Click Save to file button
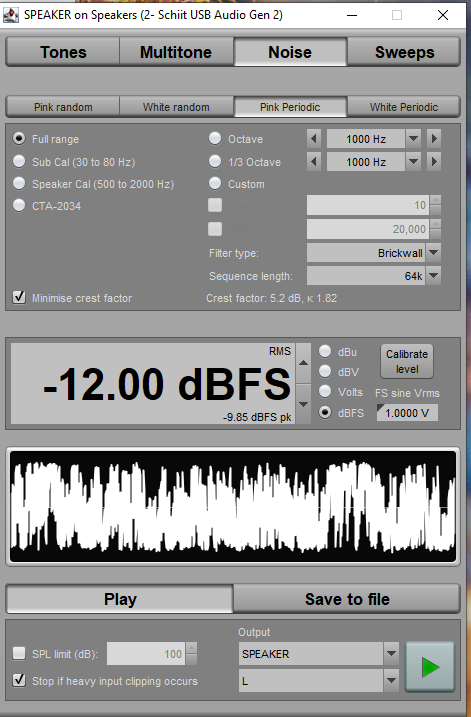Screen dimensions: 471x717 pyautogui.click(x=347, y=599)
